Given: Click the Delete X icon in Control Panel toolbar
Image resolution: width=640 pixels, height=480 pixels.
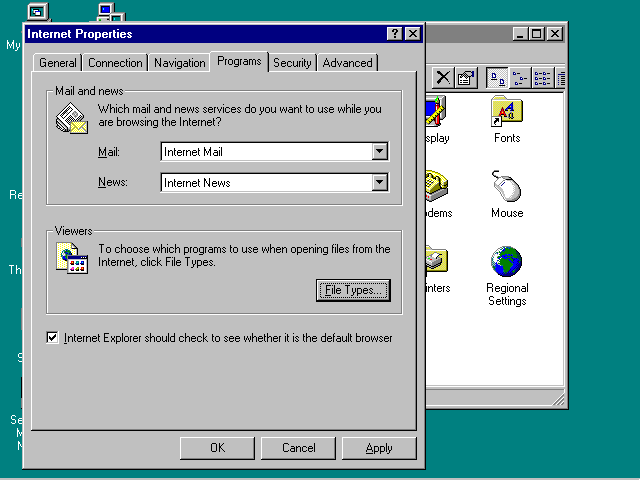Looking at the screenshot, I should point(443,78).
